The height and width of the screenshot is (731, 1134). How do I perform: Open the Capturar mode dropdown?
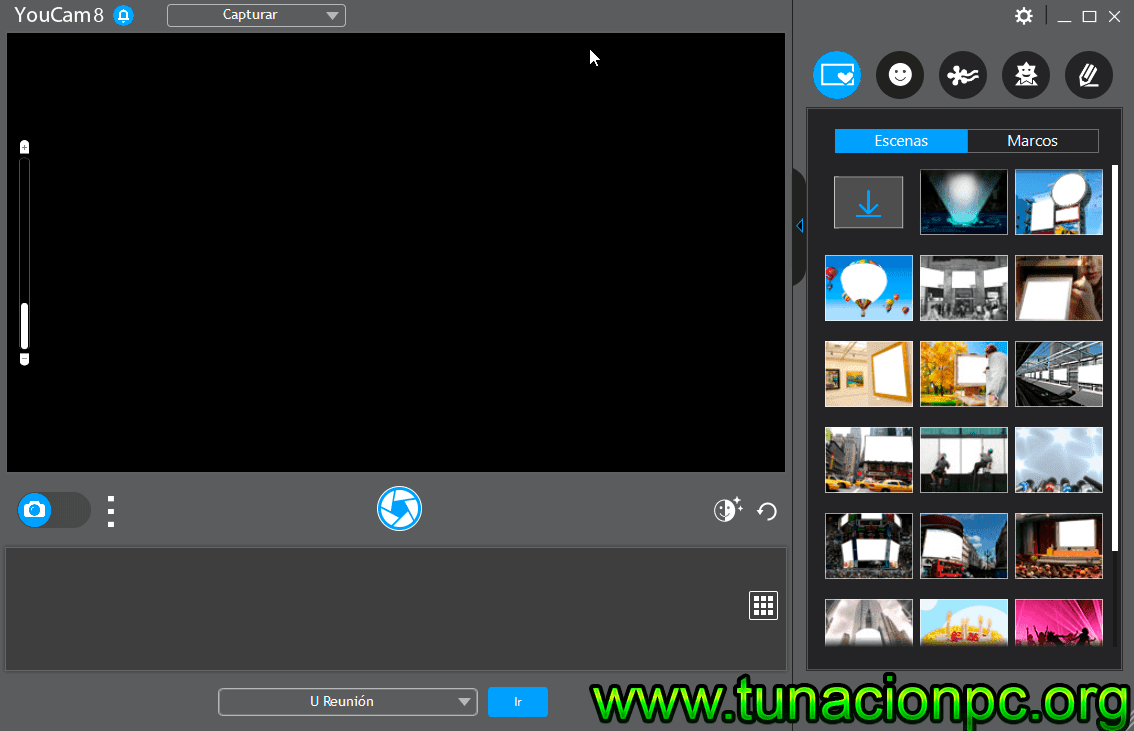[256, 15]
